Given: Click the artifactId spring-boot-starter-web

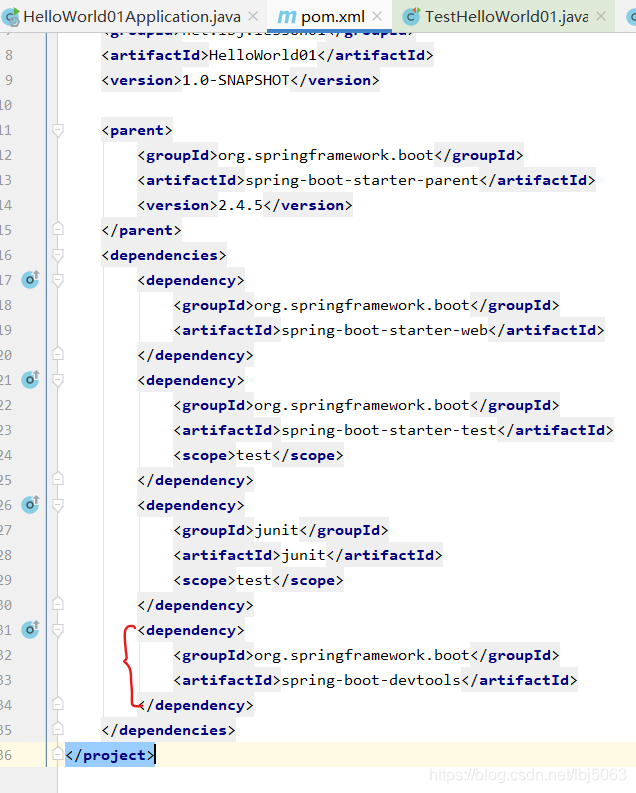Looking at the screenshot, I should coord(384,330).
